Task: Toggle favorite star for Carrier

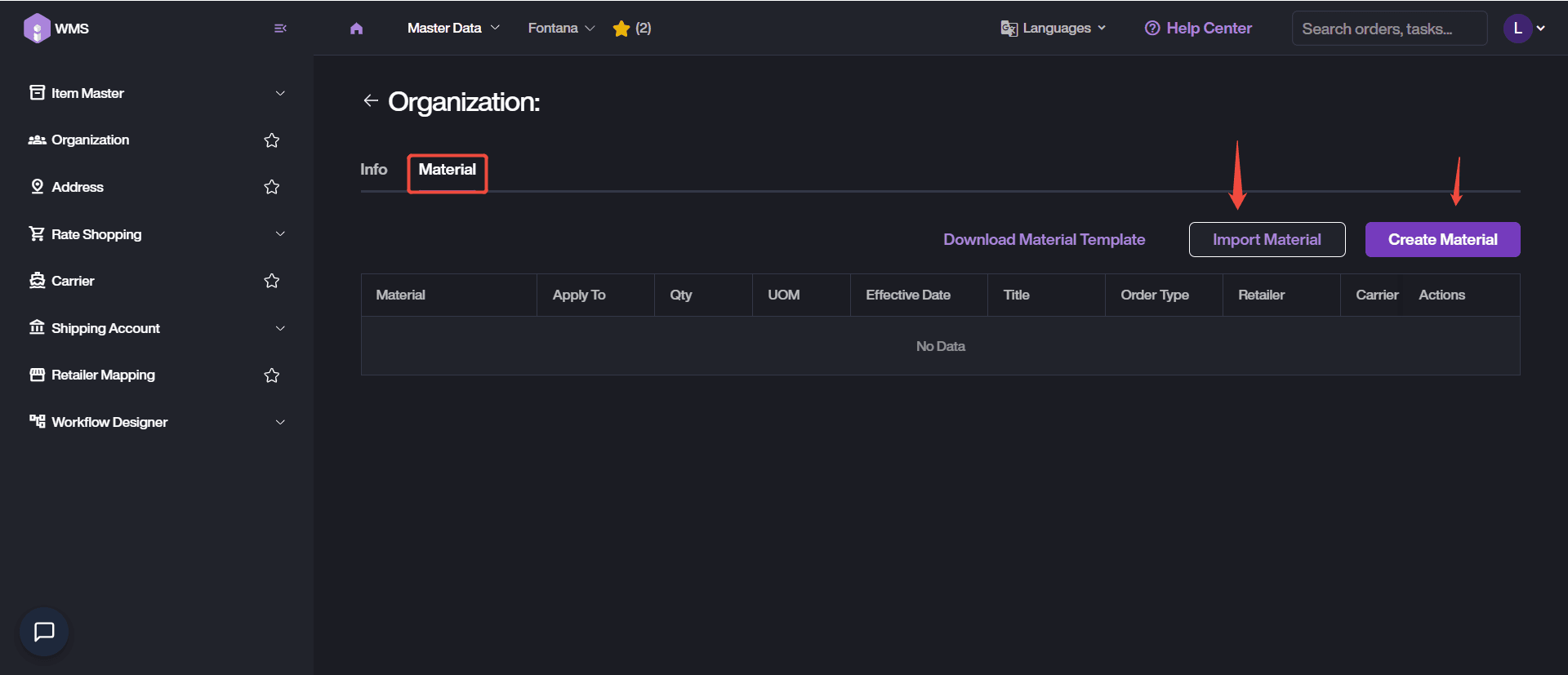Action: [x=272, y=281]
